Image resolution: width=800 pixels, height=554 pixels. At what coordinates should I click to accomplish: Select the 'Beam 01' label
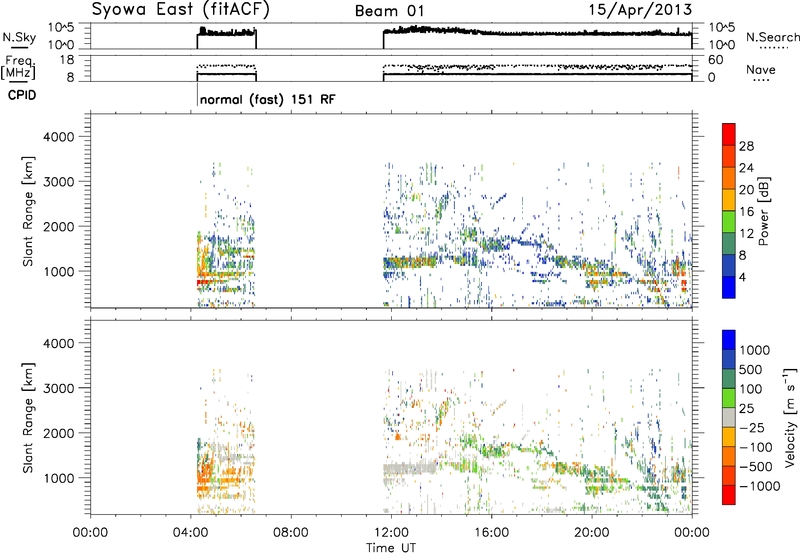click(389, 11)
